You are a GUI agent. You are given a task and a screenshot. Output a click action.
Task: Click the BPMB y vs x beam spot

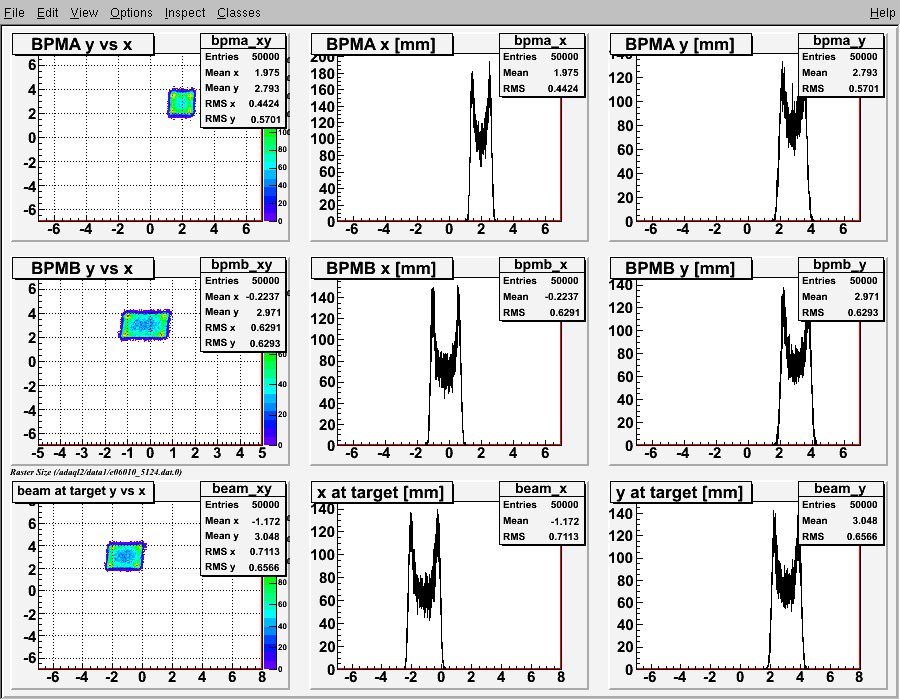(x=145, y=325)
